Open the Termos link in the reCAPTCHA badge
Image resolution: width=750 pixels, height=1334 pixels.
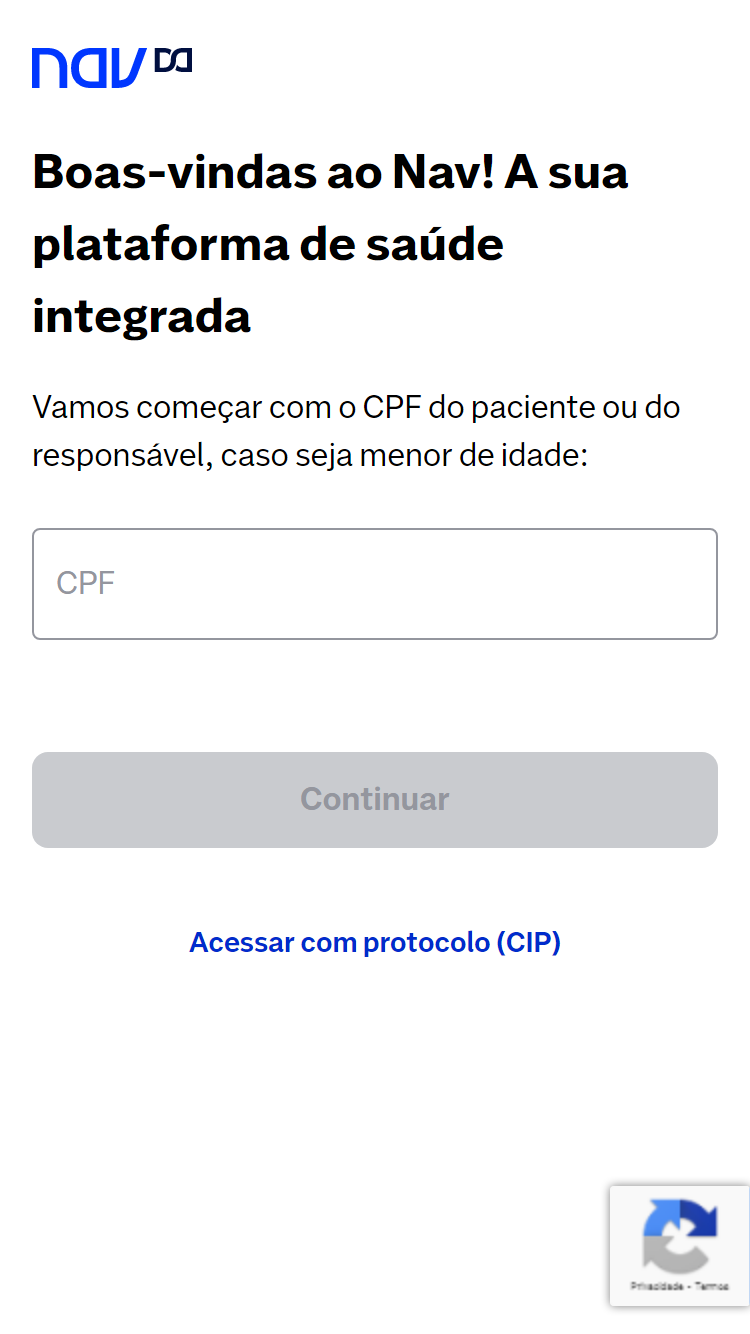tap(712, 1284)
